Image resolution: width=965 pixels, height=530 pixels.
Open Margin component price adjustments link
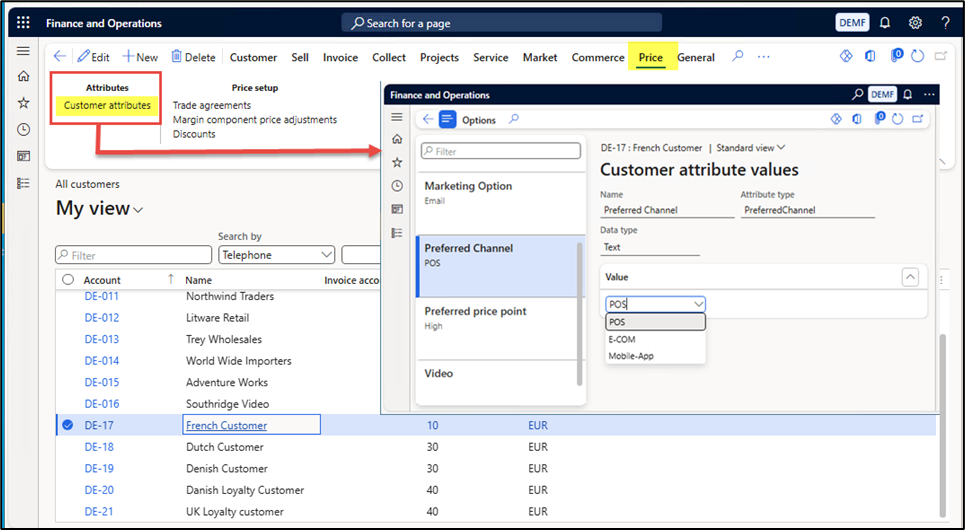coord(255,119)
